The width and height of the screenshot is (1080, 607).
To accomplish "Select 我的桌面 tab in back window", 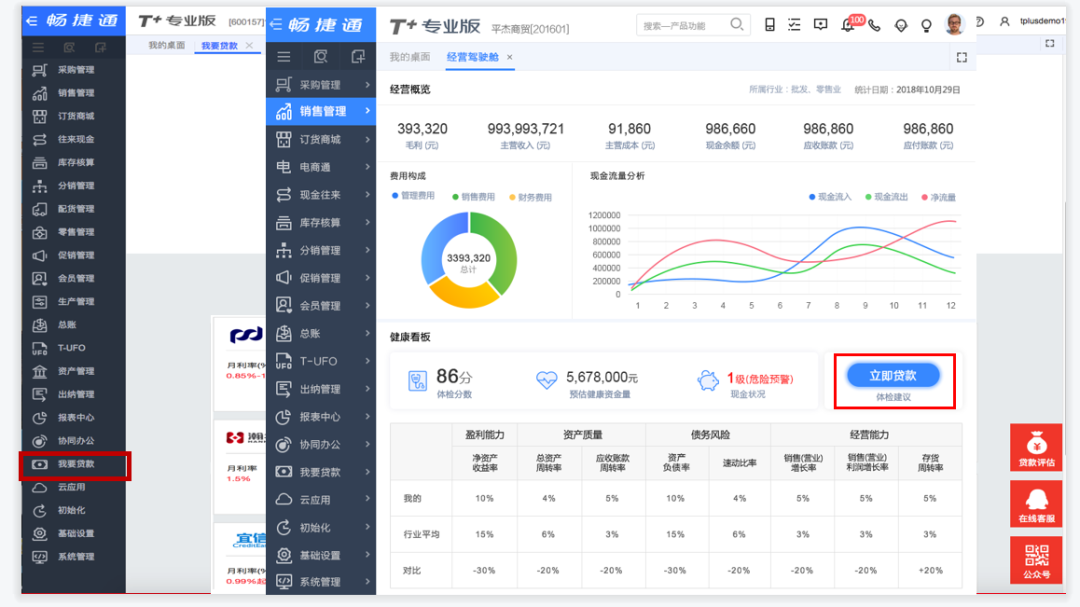I will 167,45.
